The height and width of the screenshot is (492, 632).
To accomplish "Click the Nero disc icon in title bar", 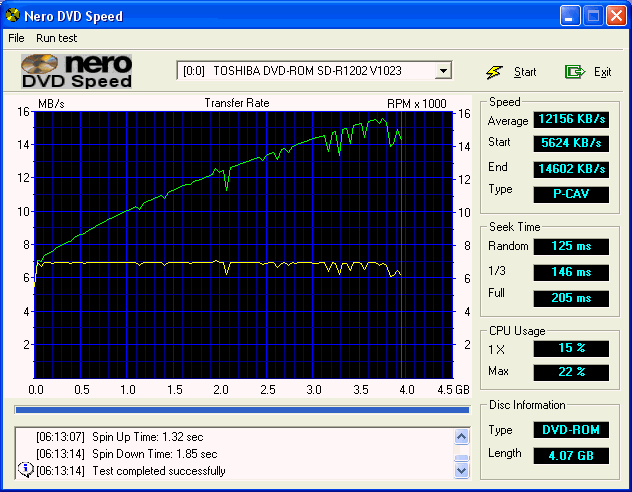I will pyautogui.click(x=12, y=15).
